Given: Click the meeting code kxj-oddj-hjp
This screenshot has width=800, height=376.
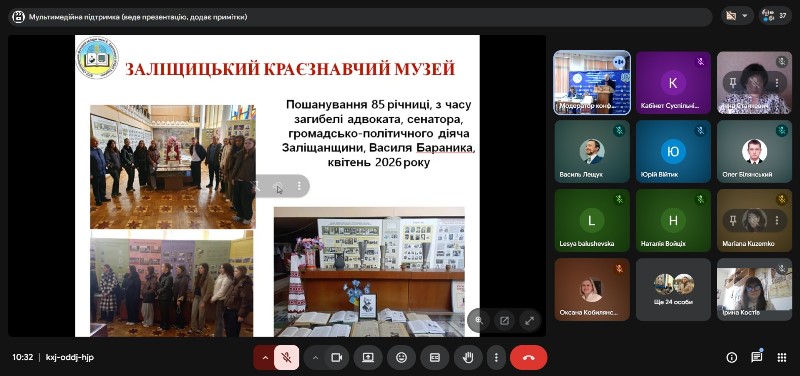Looking at the screenshot, I should pyautogui.click(x=70, y=358).
